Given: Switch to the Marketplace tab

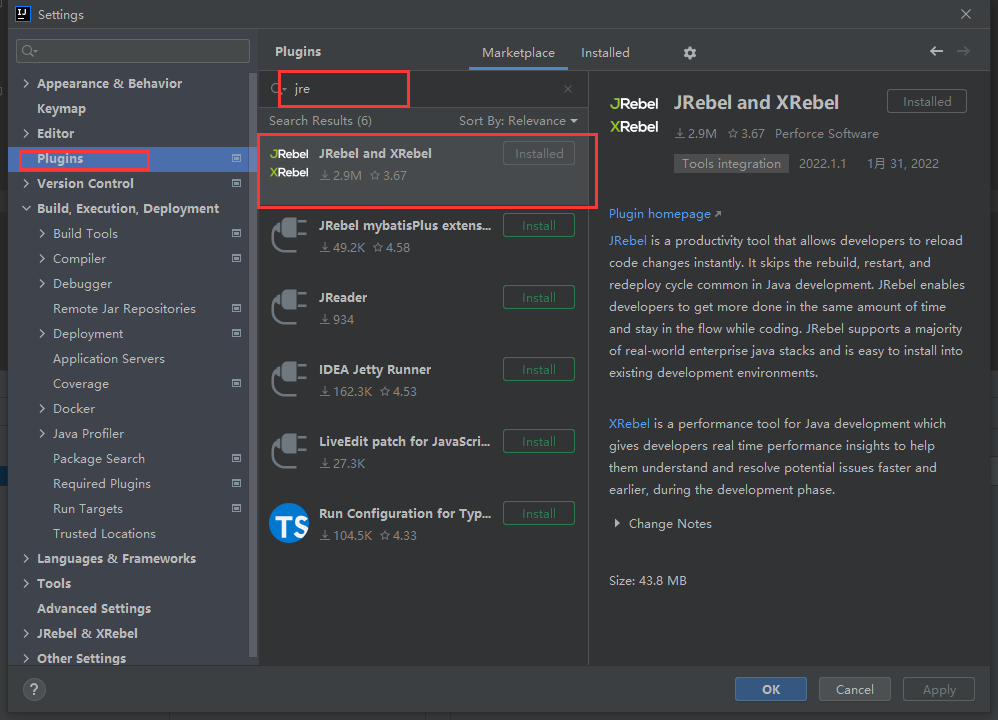Looking at the screenshot, I should [x=518, y=53].
